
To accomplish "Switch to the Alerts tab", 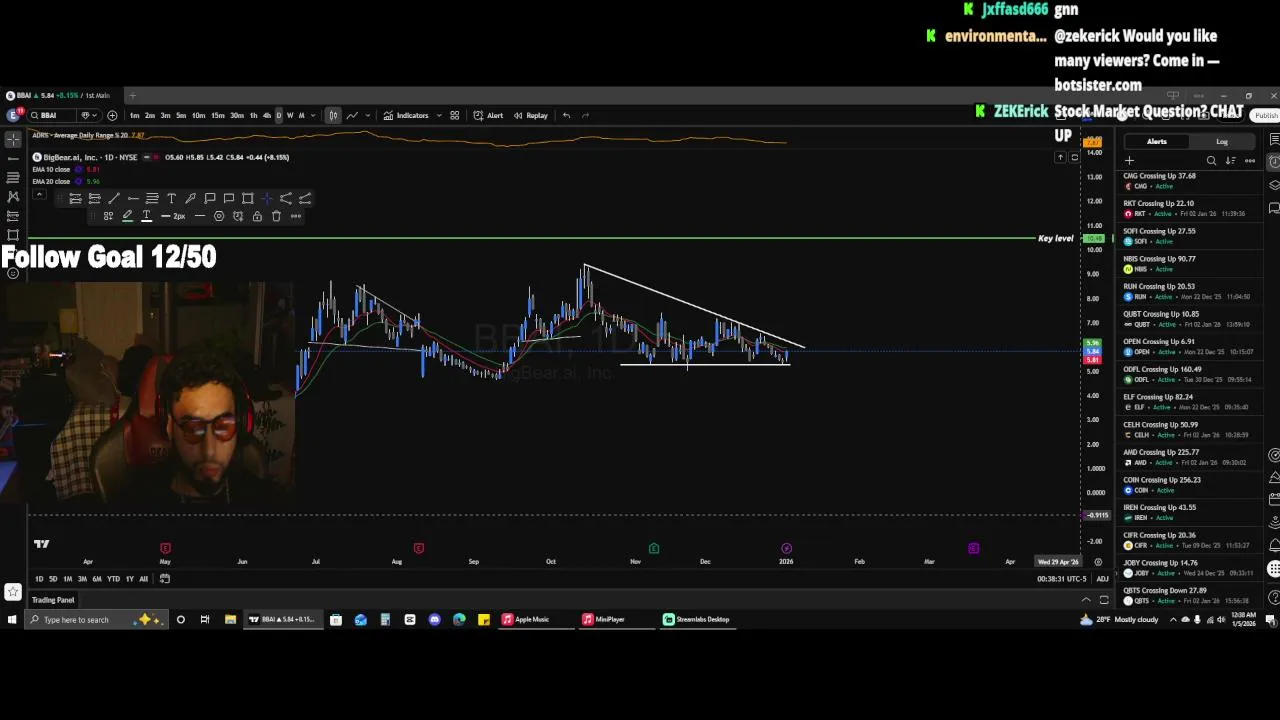I will point(1156,142).
